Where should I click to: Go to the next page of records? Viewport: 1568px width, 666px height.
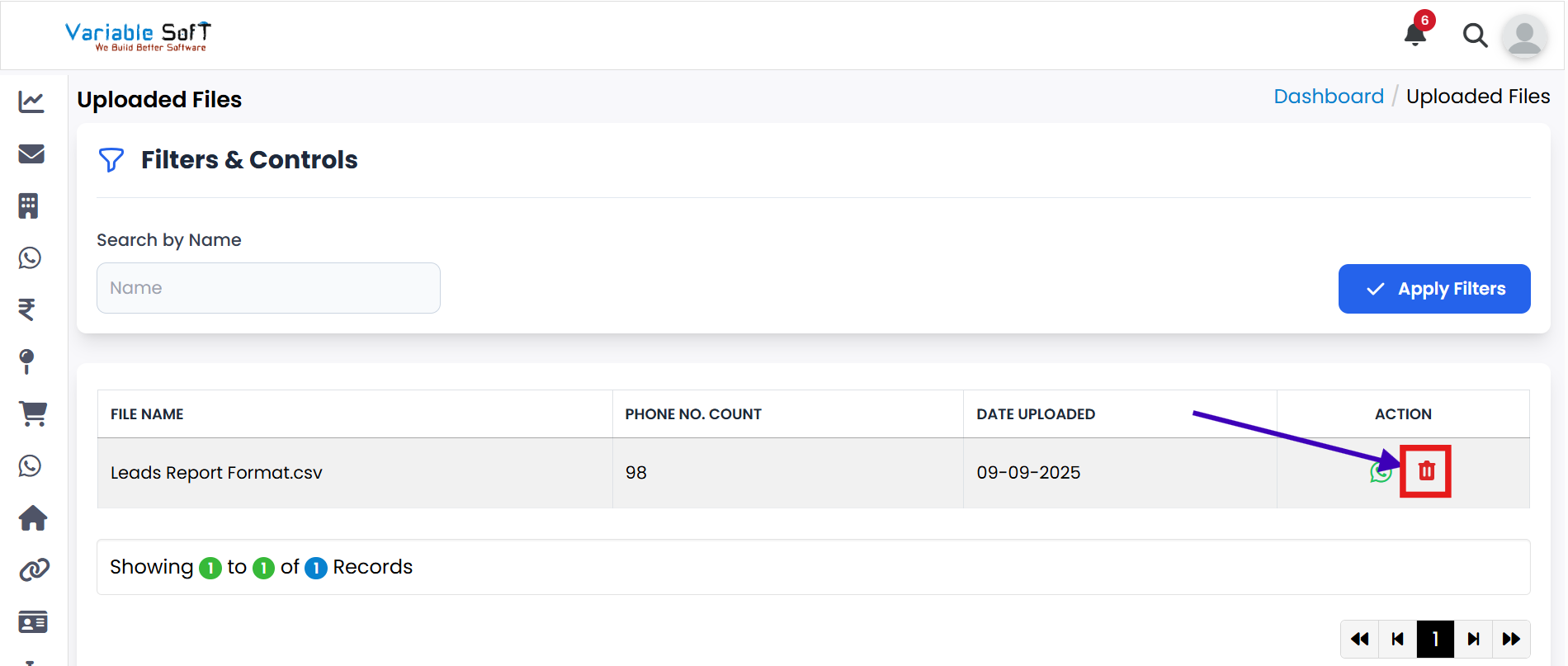click(x=1473, y=639)
